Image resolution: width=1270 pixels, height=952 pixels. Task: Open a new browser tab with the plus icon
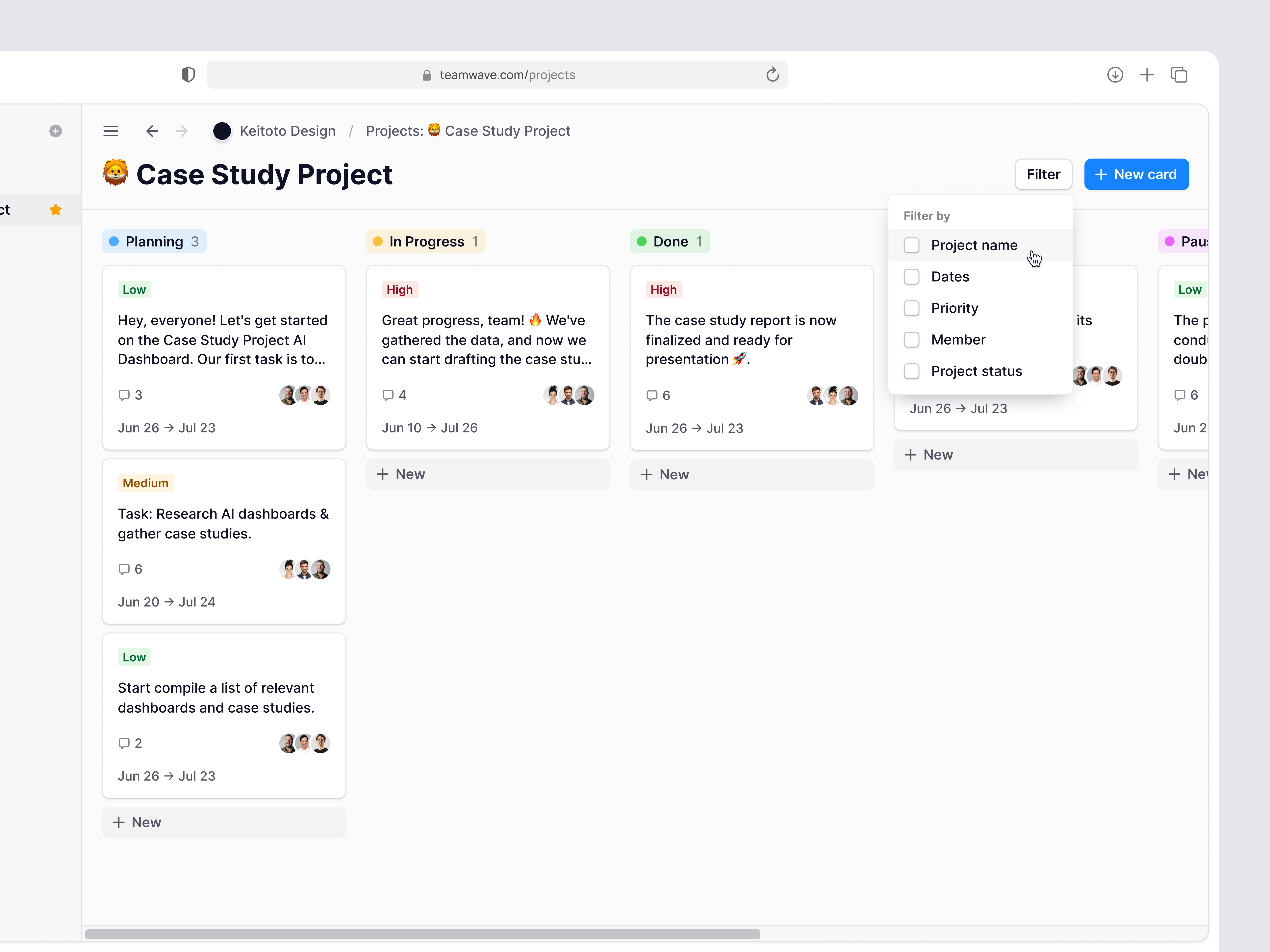coord(1147,75)
